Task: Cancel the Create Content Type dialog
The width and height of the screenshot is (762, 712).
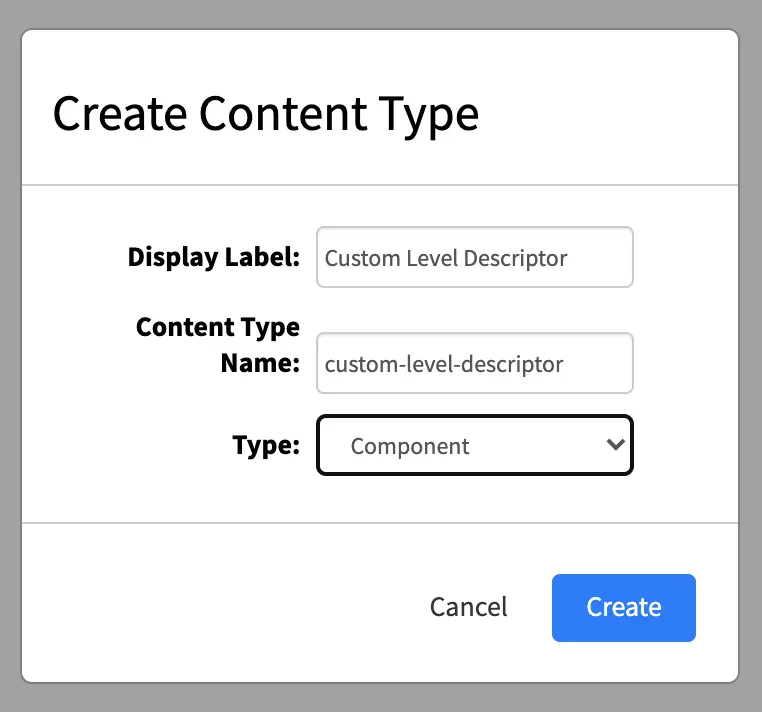Action: [468, 608]
